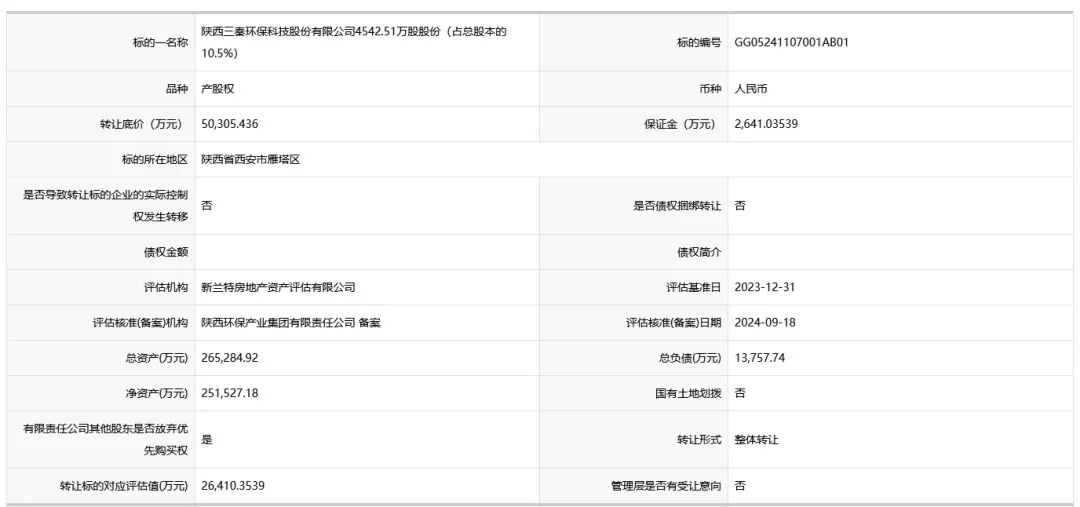Image resolution: width=1080 pixels, height=507 pixels.
Task: Click the 评估核准(备案)日期 label
Action: point(674,322)
